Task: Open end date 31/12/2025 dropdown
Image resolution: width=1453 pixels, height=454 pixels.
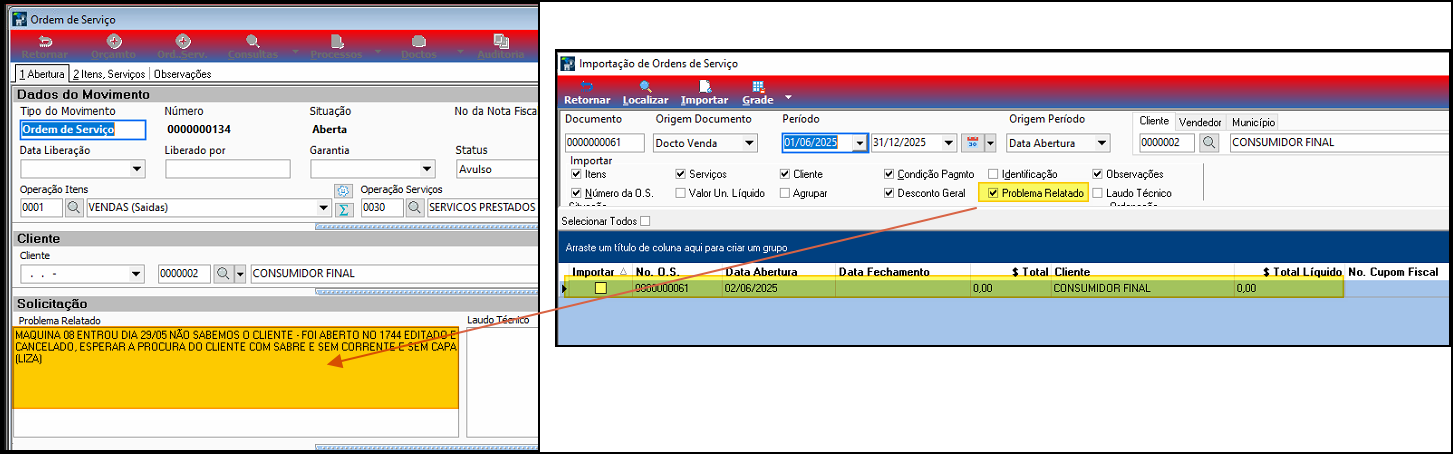Action: (x=949, y=143)
